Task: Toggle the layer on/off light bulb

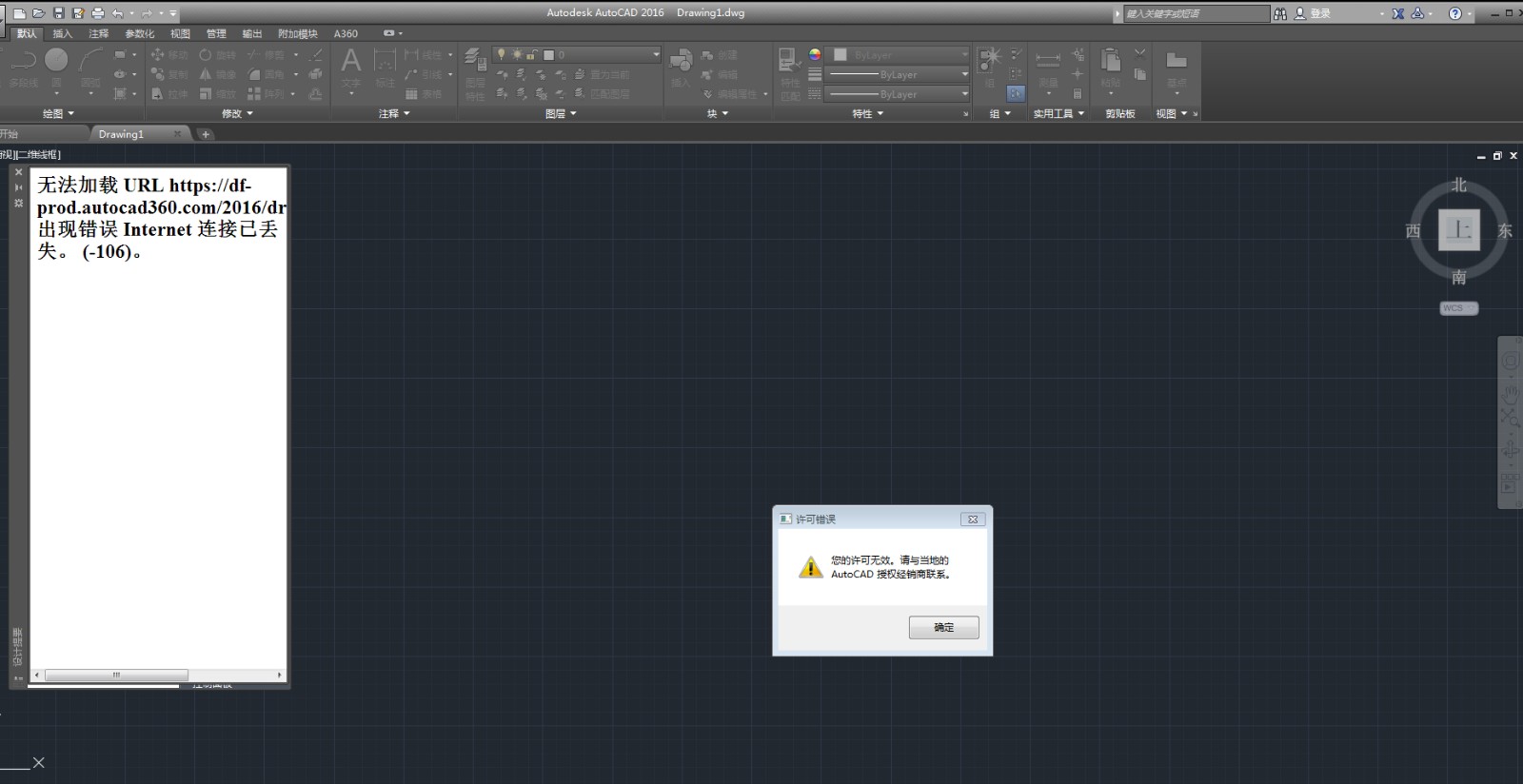Action: tap(502, 55)
